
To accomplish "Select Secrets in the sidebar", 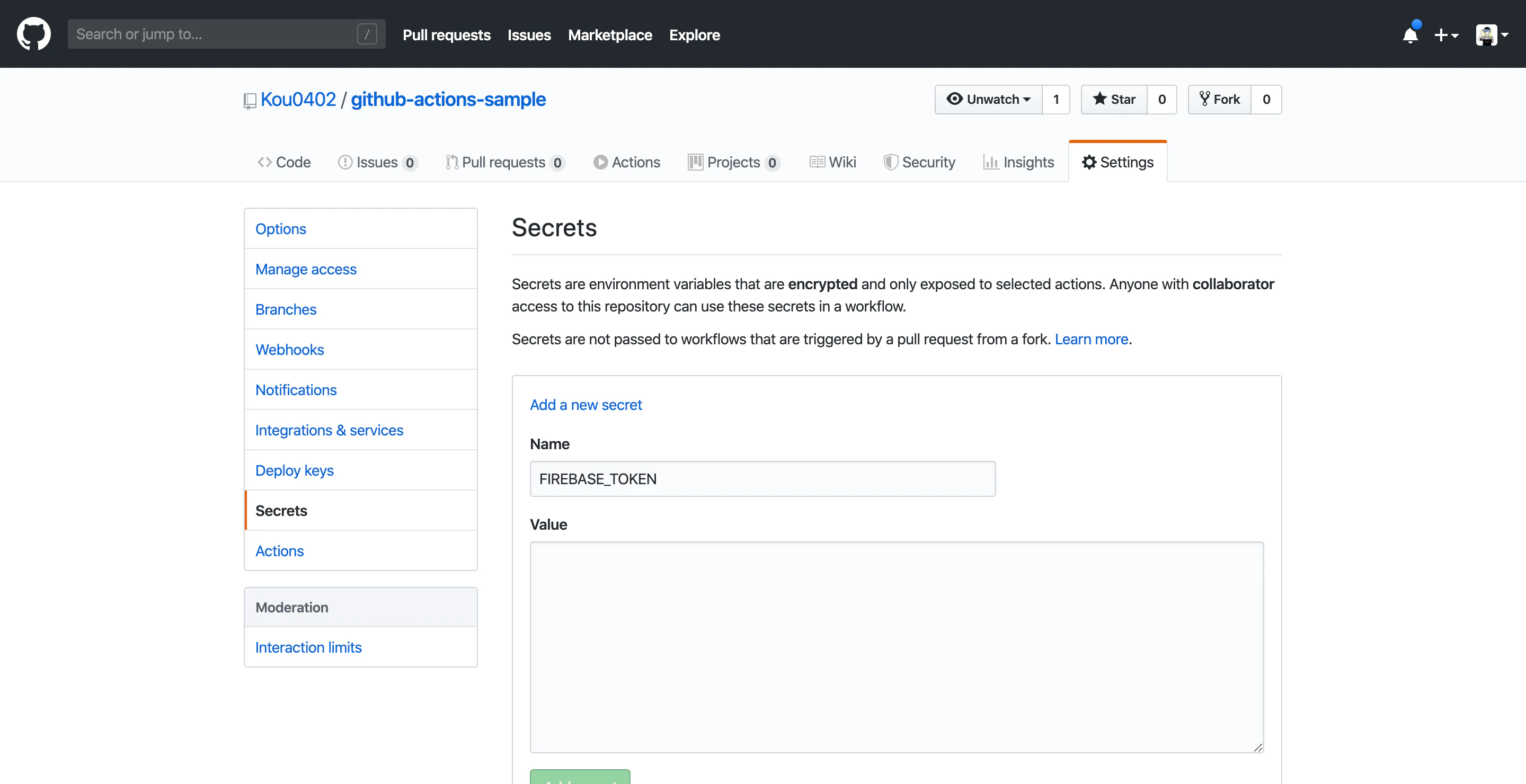I will coord(360,511).
